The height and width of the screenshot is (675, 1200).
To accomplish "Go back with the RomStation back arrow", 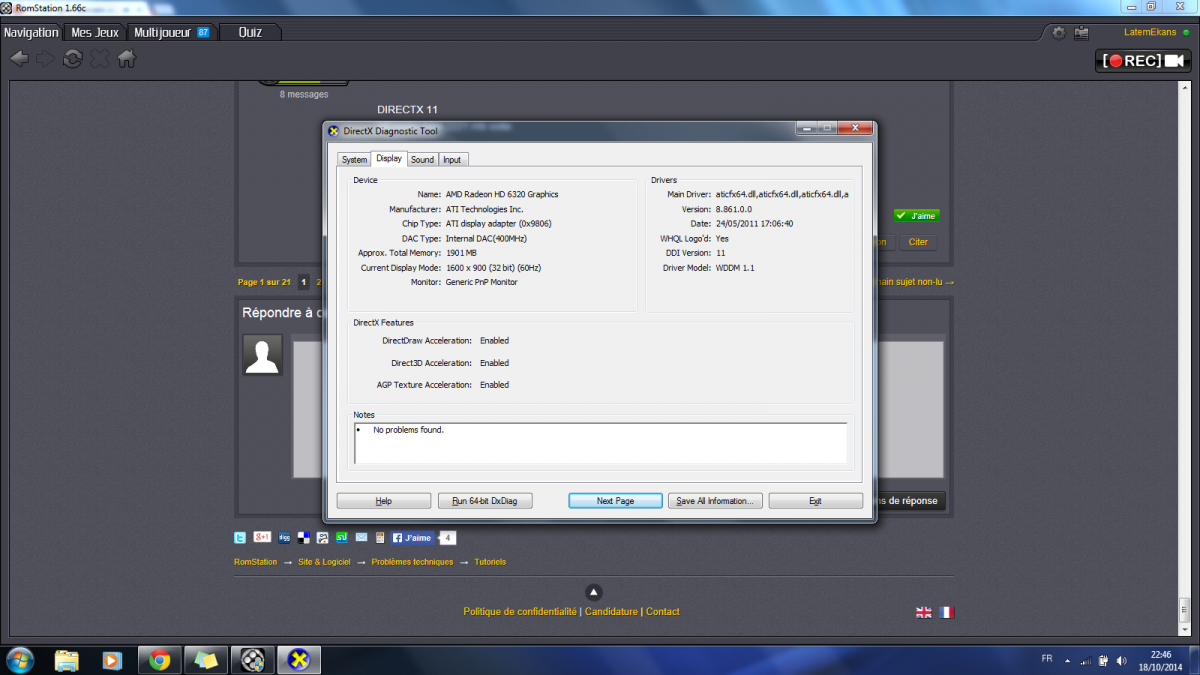I will coord(19,59).
